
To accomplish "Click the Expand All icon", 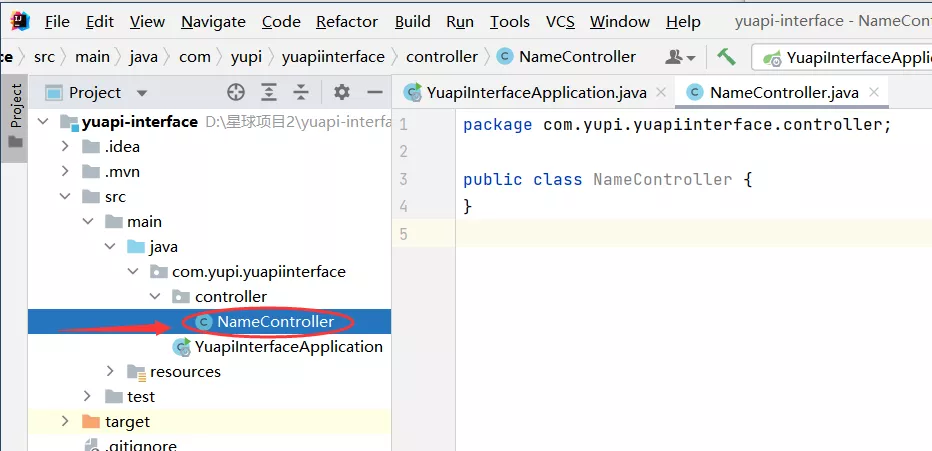I will pyautogui.click(x=269, y=92).
